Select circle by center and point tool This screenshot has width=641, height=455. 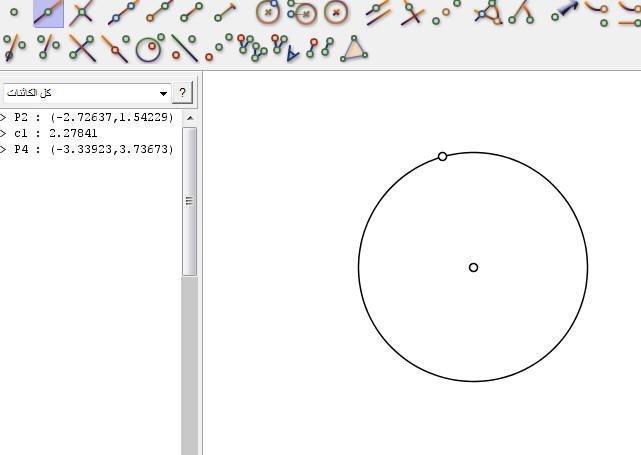(268, 12)
